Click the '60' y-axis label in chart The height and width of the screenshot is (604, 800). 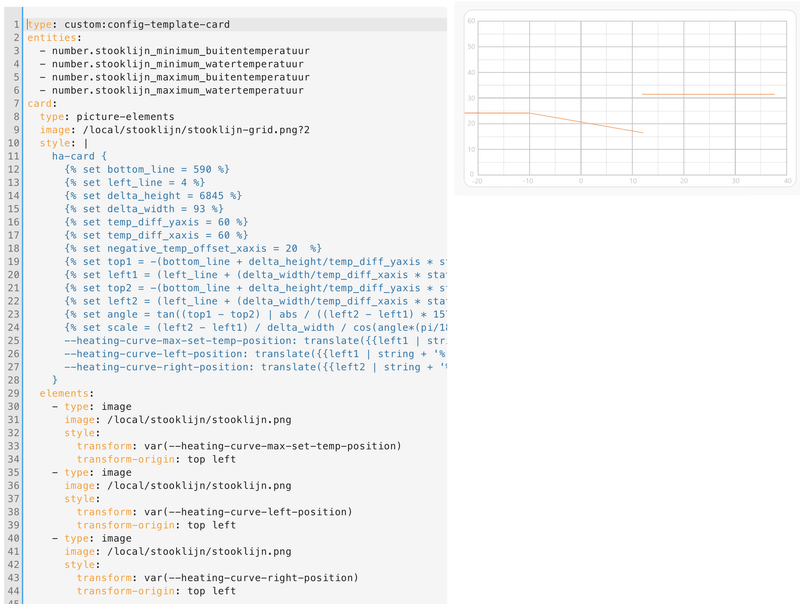(x=471, y=21)
